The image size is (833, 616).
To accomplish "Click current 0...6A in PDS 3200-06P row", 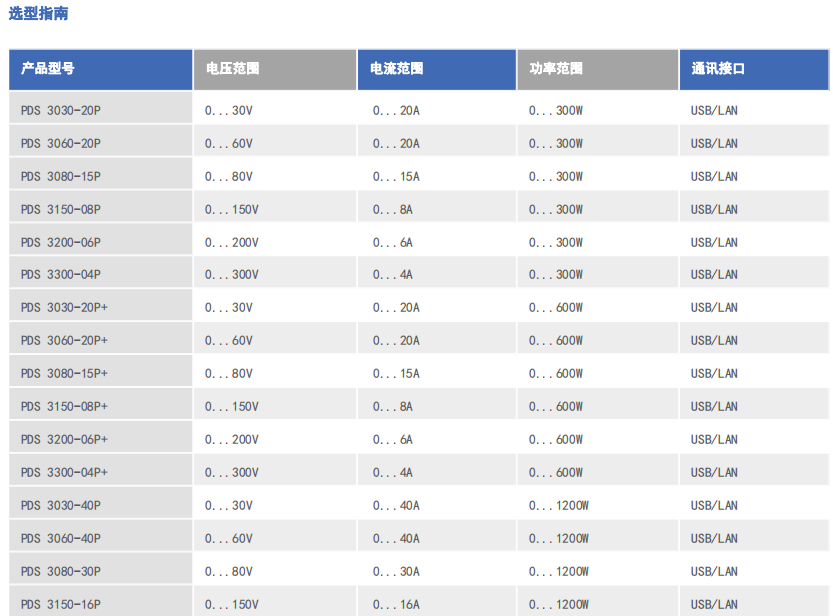I will (x=393, y=242).
